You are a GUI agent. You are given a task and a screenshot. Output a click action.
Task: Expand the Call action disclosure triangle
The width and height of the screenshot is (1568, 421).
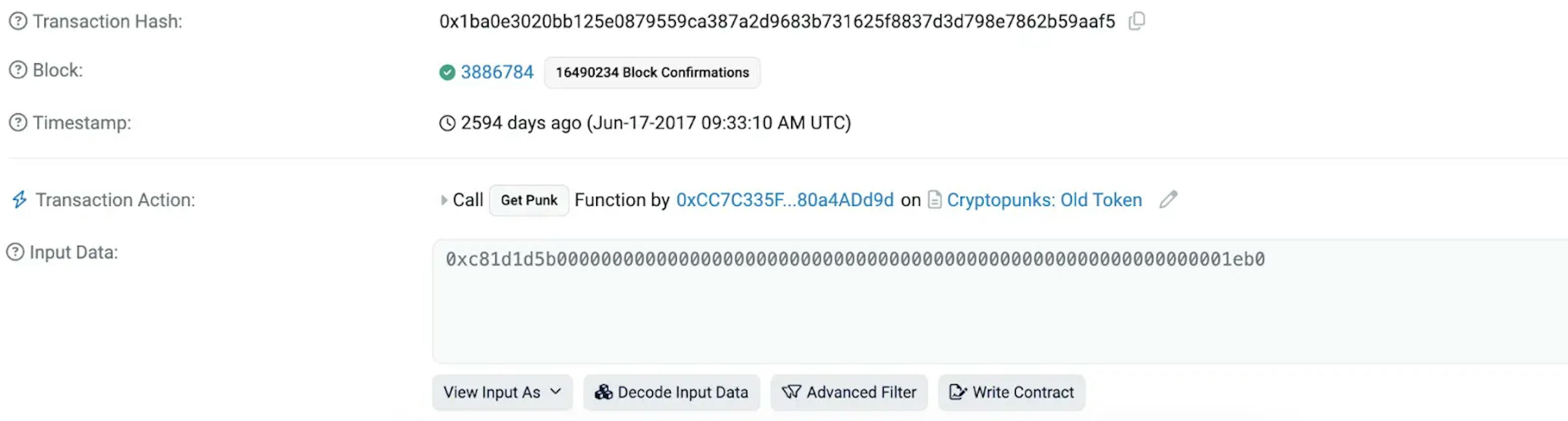(444, 200)
